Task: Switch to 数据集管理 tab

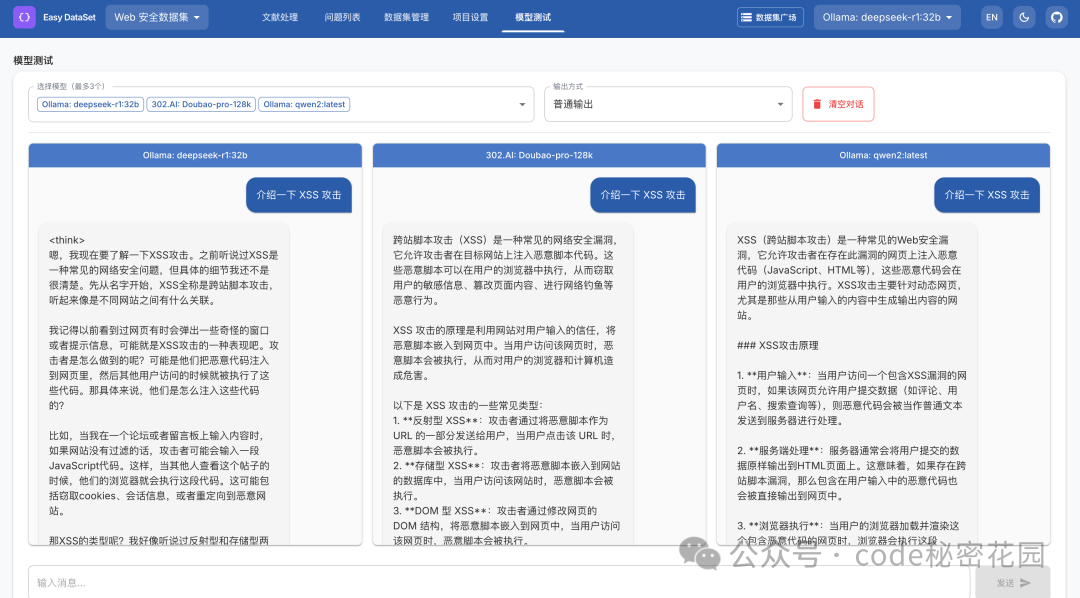Action: click(406, 17)
